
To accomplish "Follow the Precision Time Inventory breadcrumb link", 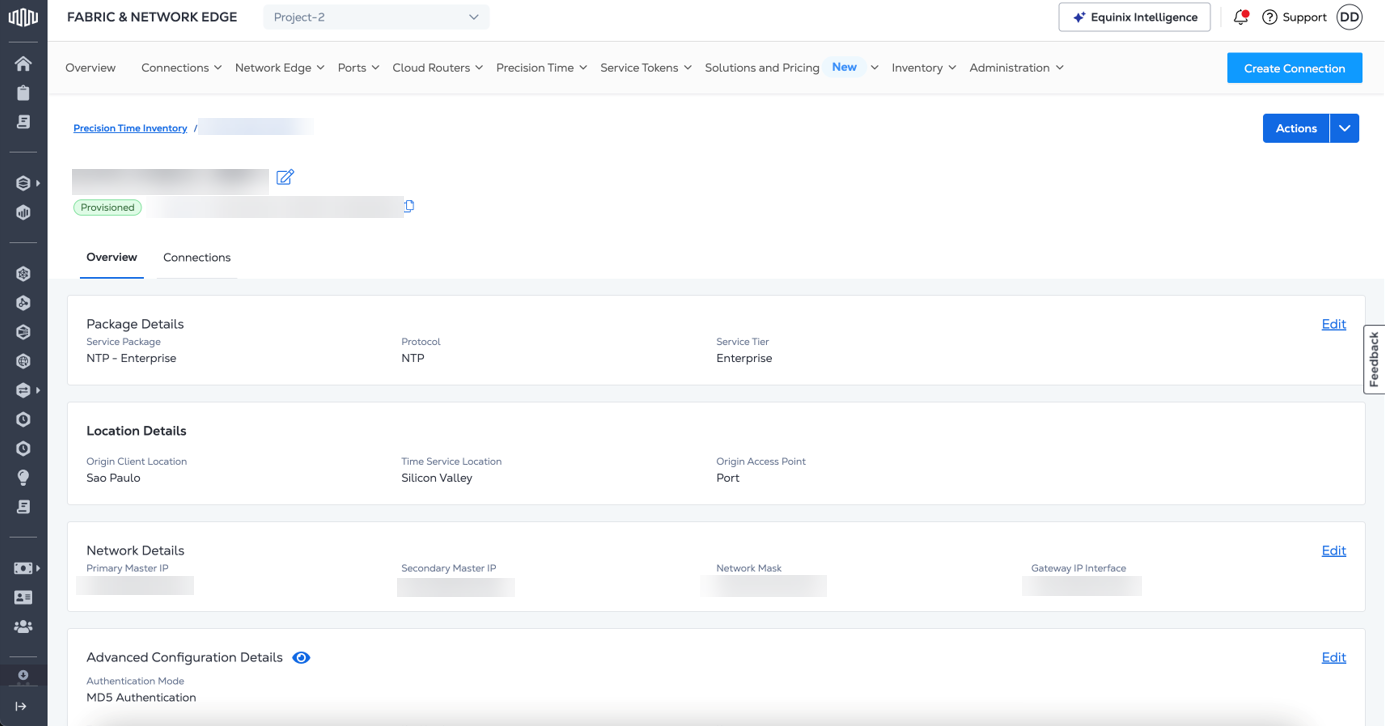I will point(130,128).
